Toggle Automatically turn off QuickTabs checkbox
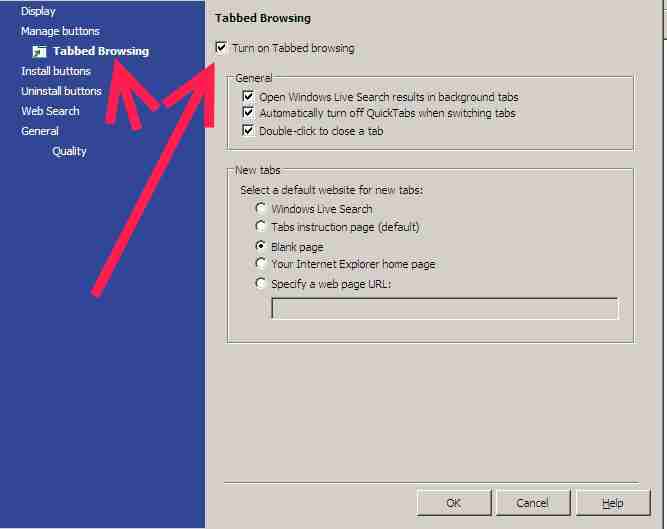 248,113
